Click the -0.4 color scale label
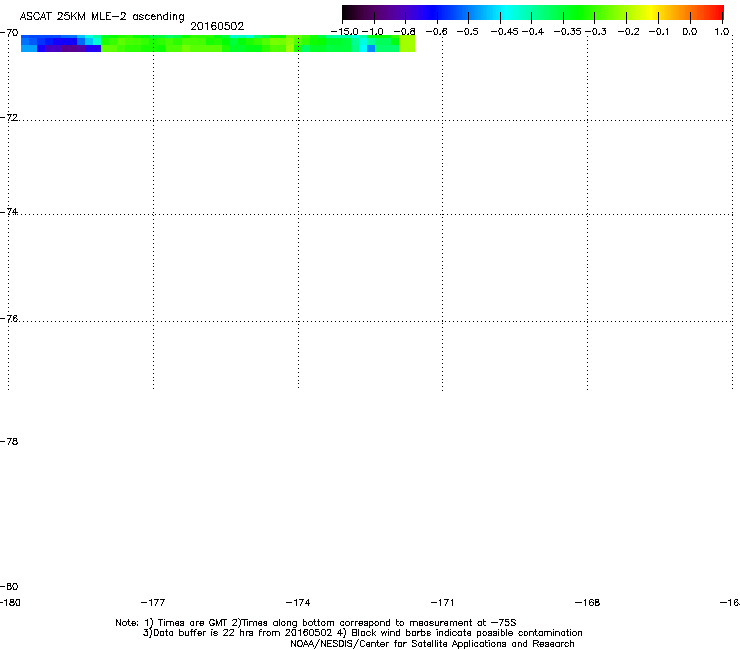The width and height of the screenshot is (740, 650). [x=533, y=32]
